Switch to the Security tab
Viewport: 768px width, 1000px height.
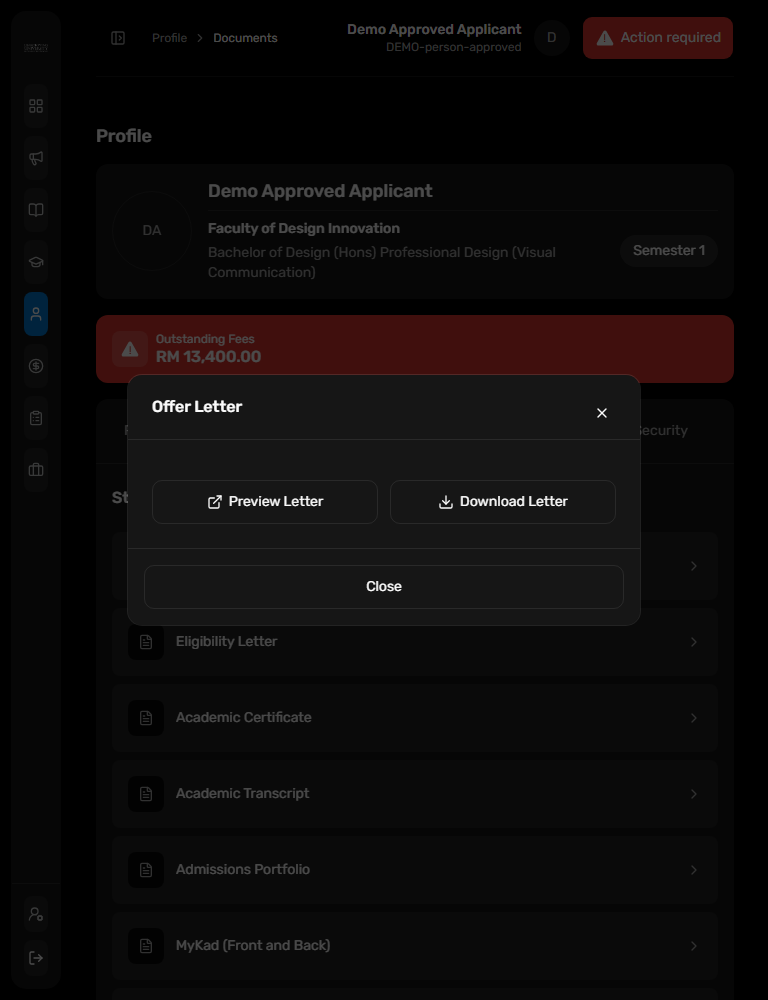coord(663,430)
